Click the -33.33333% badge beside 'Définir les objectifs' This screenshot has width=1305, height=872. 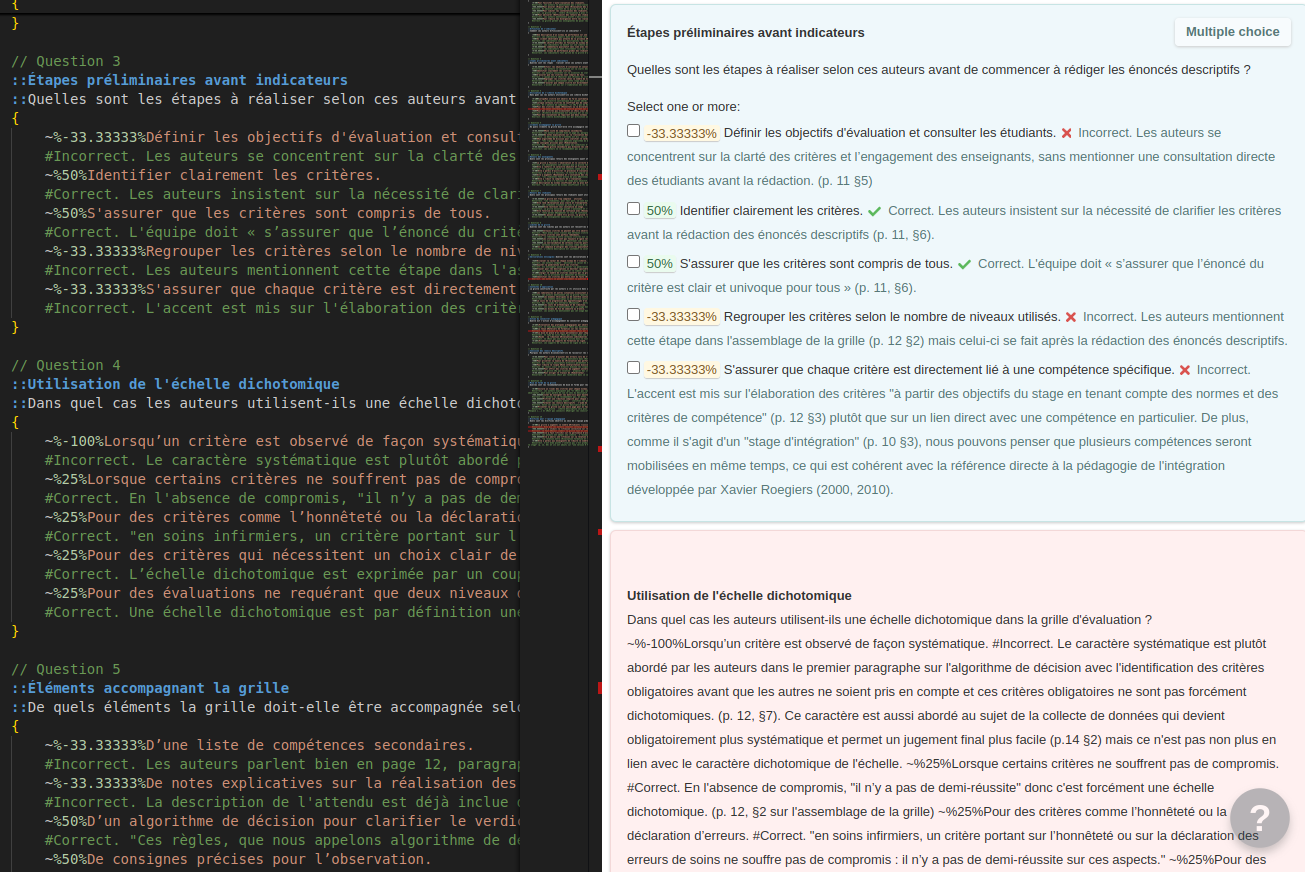(681, 133)
